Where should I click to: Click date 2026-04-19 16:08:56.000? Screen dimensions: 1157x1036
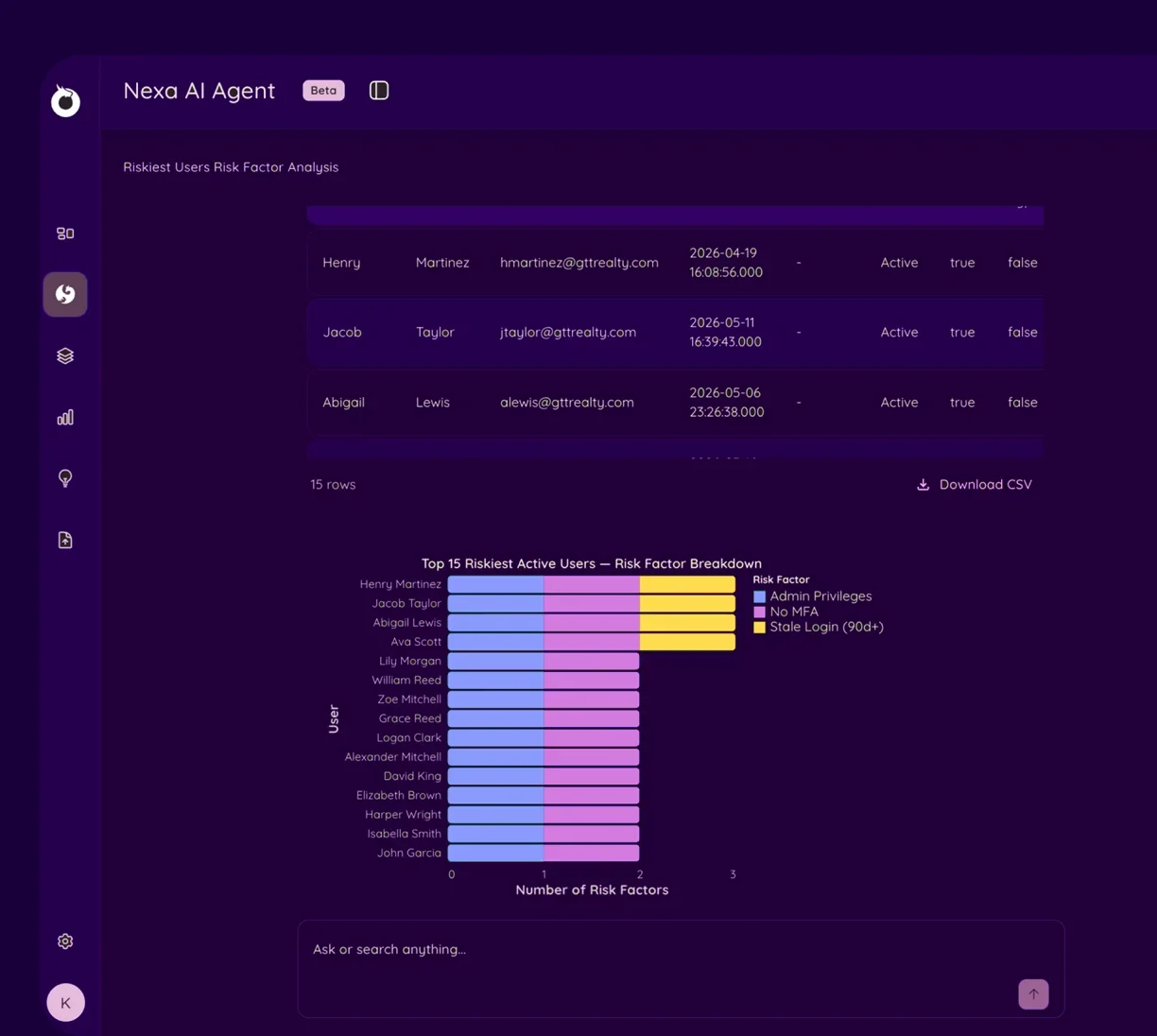click(726, 263)
